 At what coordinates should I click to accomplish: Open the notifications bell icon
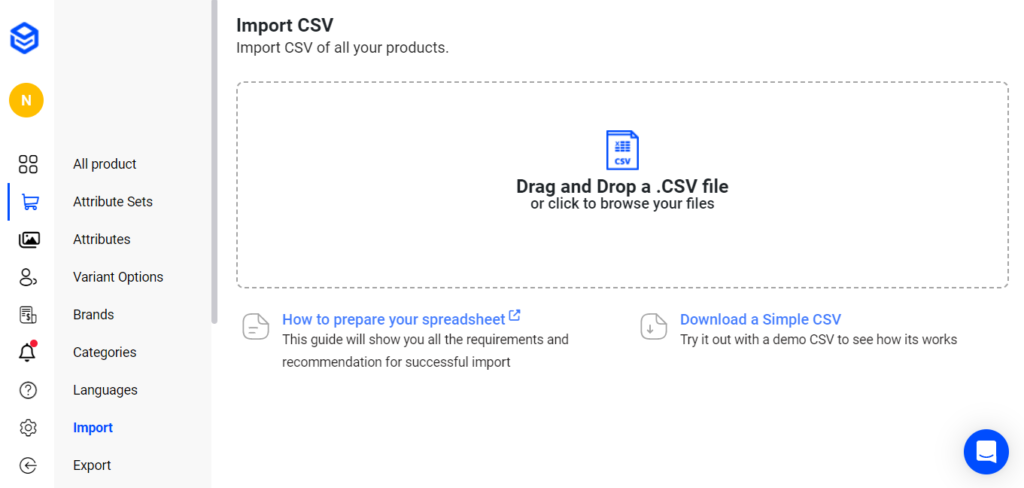point(28,352)
